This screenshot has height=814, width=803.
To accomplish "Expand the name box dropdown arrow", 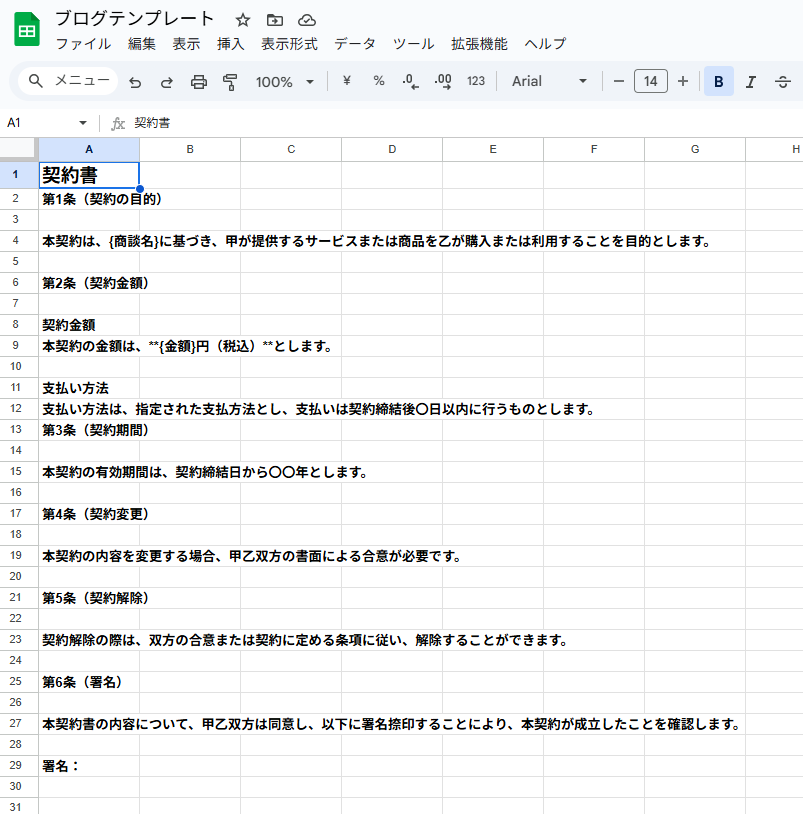I will pyautogui.click(x=83, y=123).
